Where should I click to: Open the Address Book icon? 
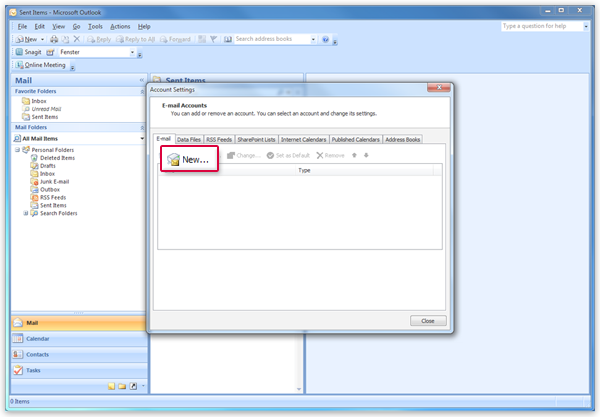click(228, 39)
